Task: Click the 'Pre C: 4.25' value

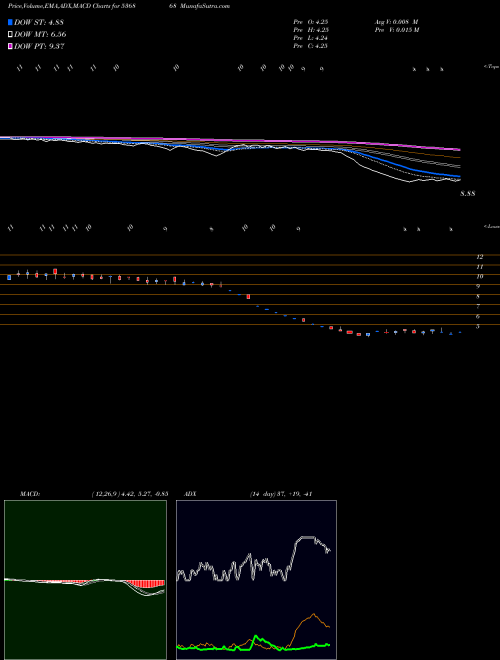Action: (311, 46)
